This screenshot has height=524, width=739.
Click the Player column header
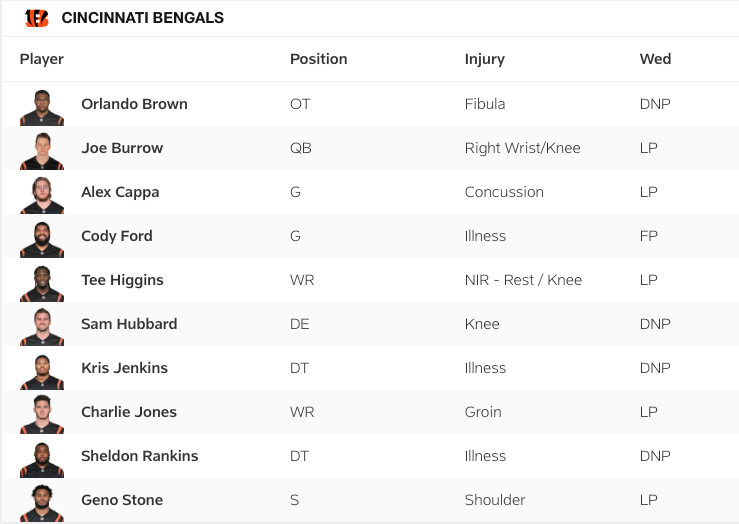click(42, 59)
